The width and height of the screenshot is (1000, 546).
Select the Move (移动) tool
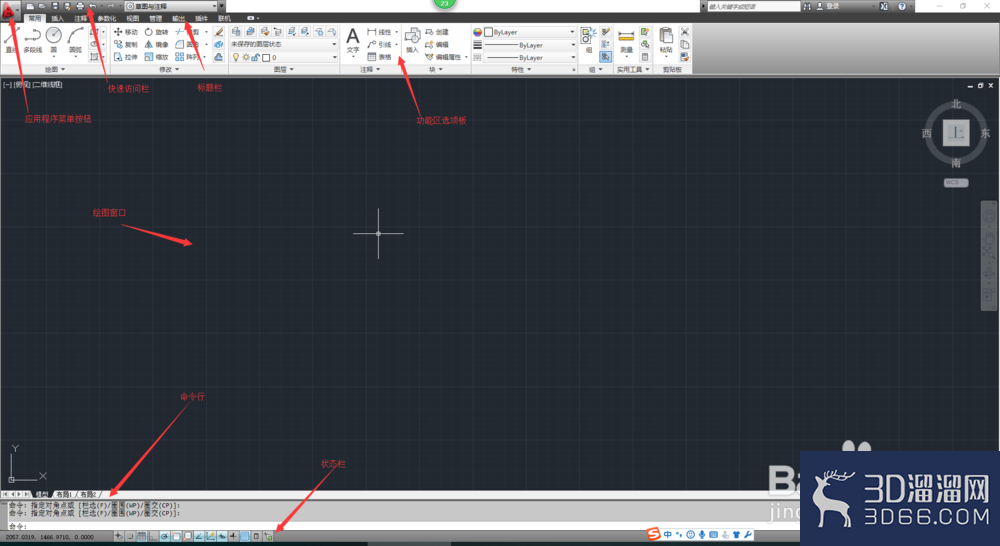coord(126,32)
